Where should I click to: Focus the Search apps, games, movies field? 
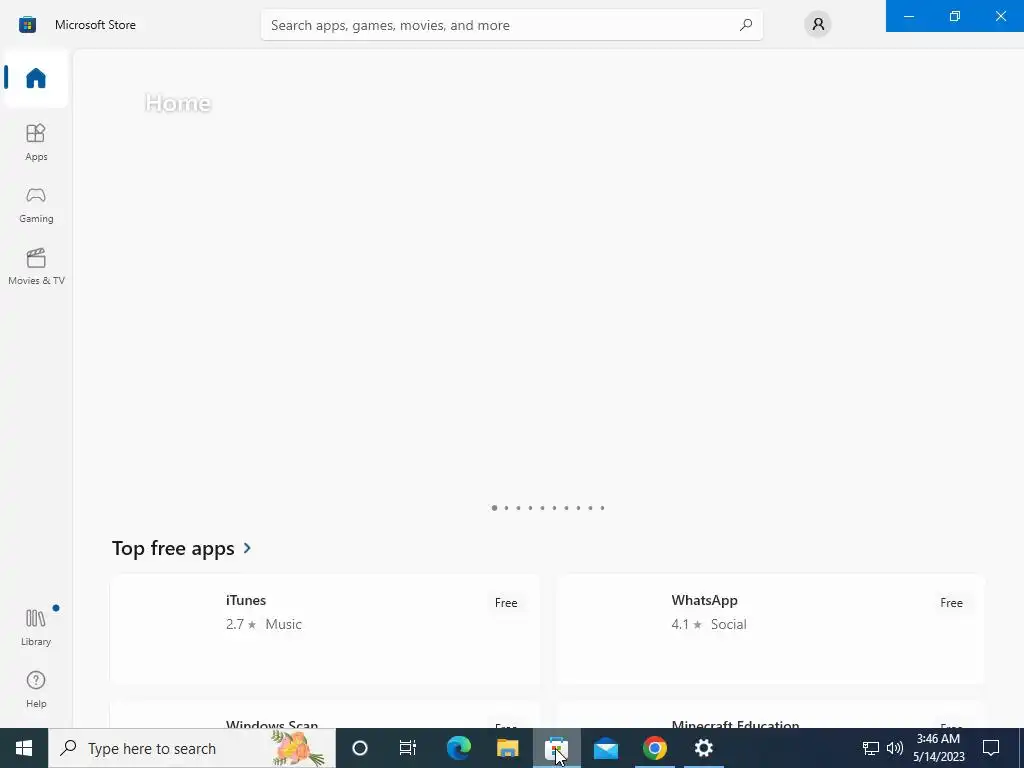511,25
